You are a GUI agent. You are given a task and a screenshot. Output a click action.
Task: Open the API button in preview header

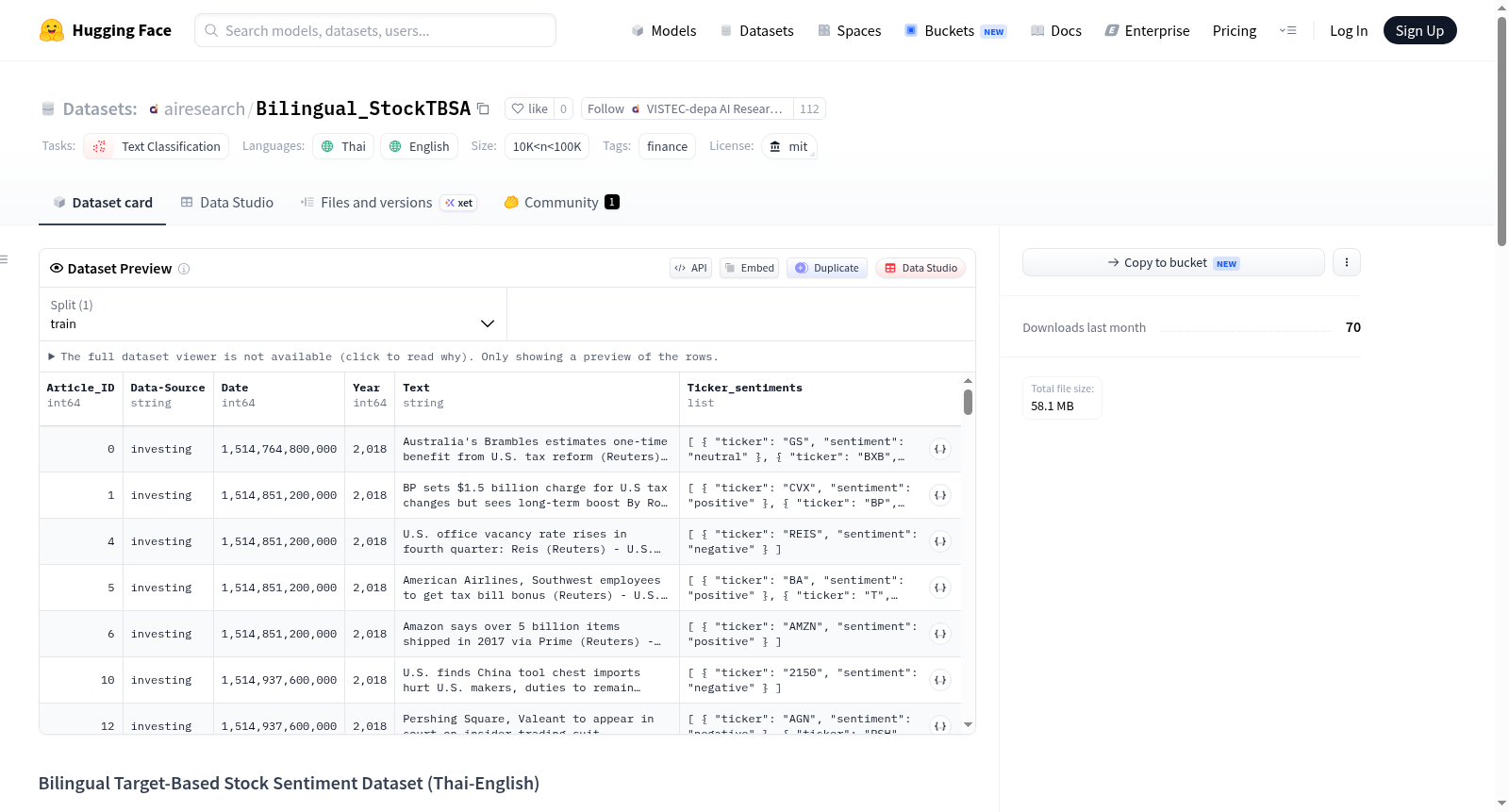[x=690, y=268]
